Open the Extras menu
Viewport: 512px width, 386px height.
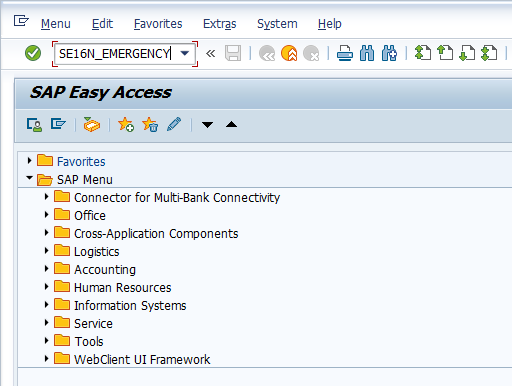pyautogui.click(x=220, y=24)
